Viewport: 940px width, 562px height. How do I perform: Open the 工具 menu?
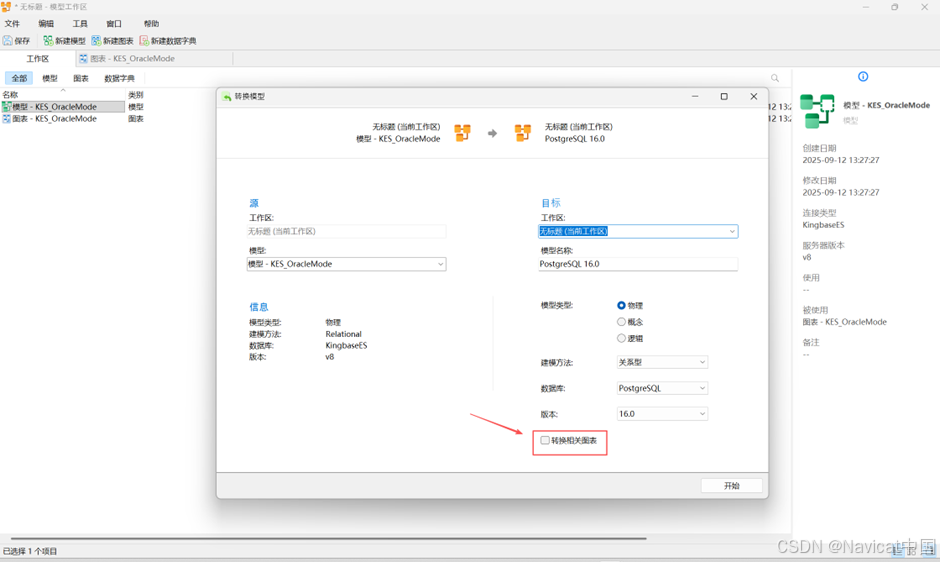(80, 24)
